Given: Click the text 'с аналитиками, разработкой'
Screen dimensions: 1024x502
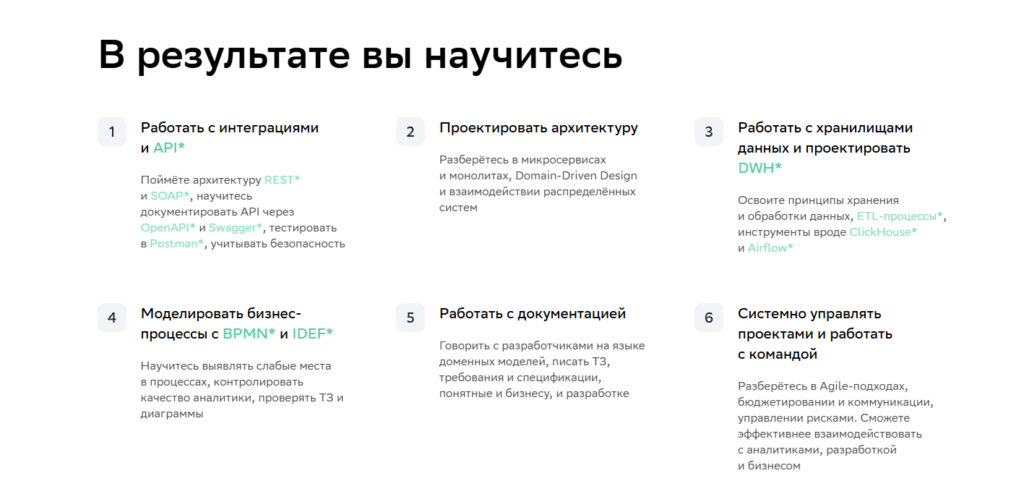Looking at the screenshot, I should pyautogui.click(x=817, y=450).
